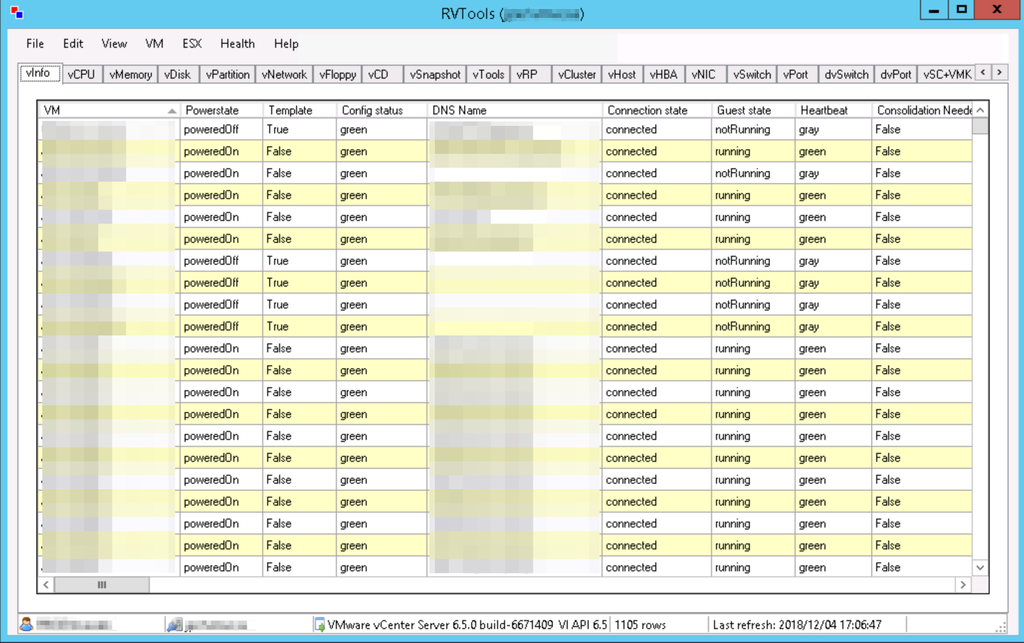Click the server connection icon in status bar
The width and height of the screenshot is (1024, 643).
pos(174,625)
